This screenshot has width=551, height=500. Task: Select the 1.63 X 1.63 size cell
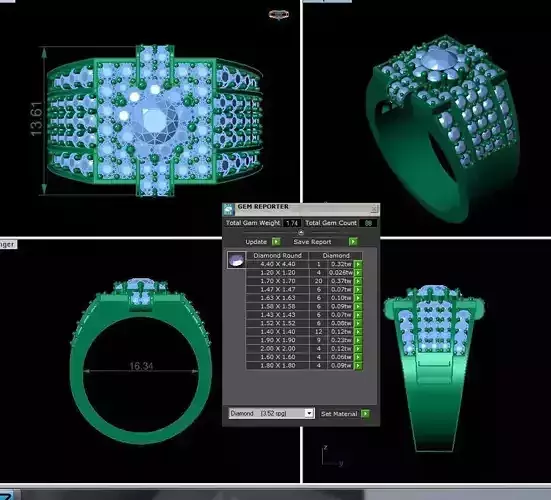[x=278, y=298]
